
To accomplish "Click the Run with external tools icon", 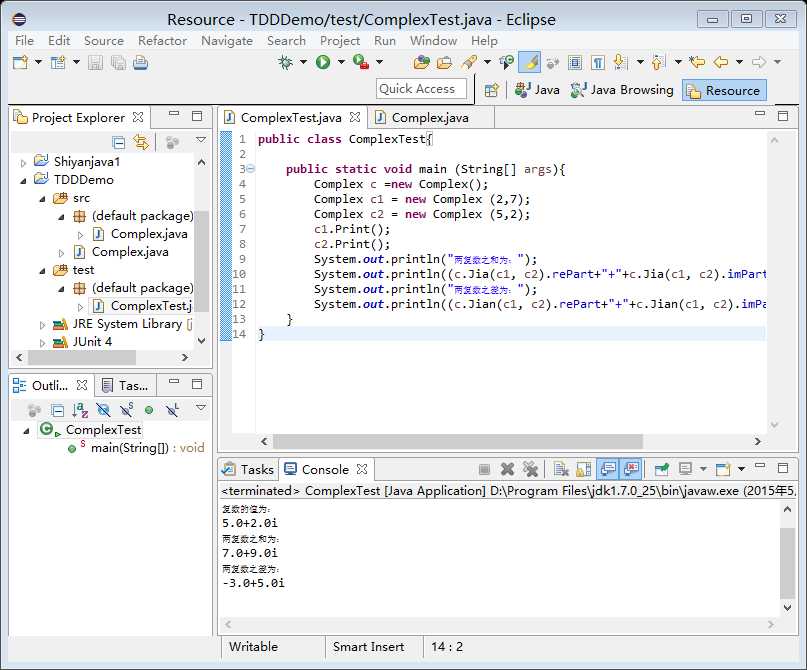I will 361,62.
